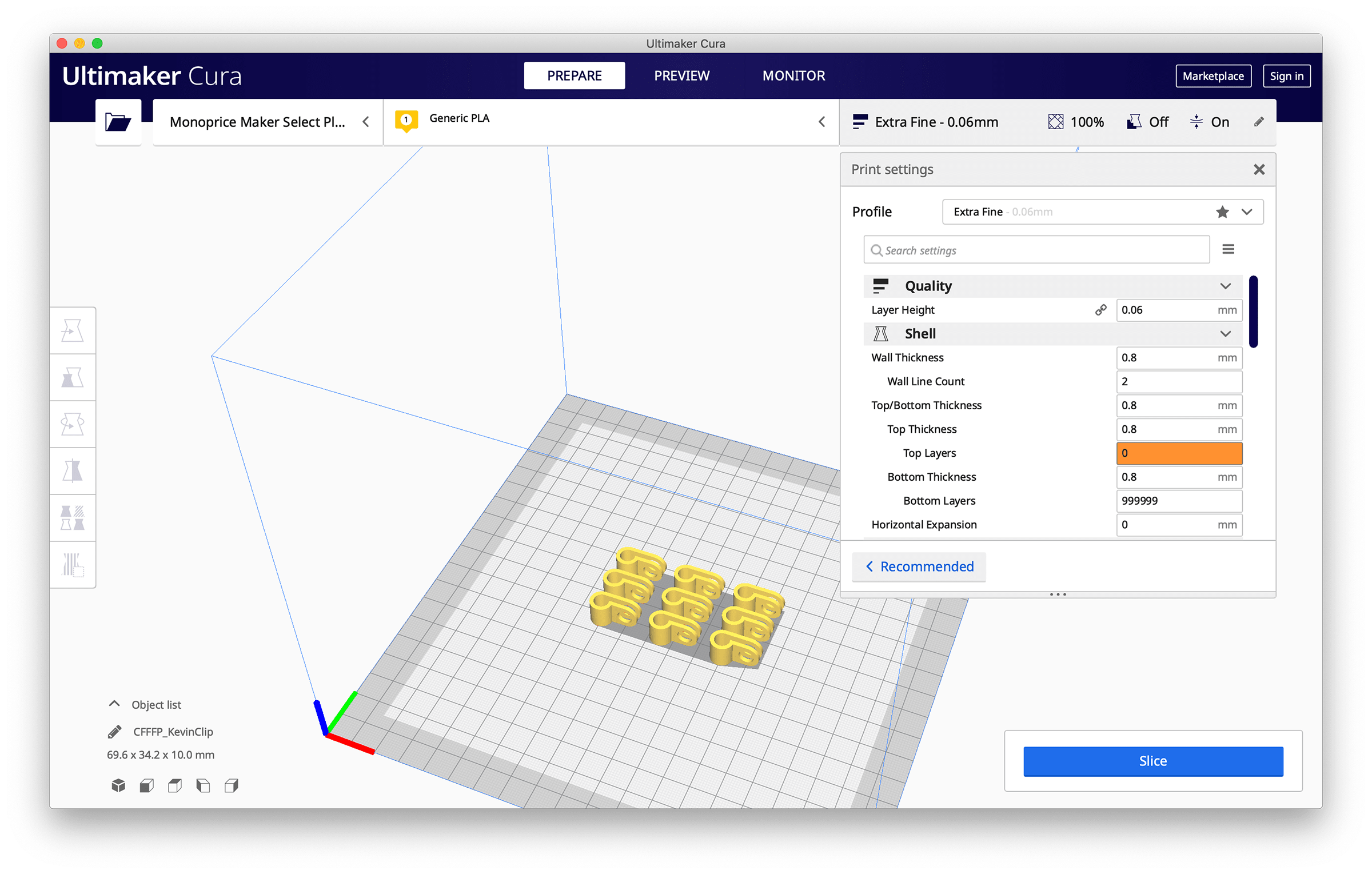
Task: Click the Extra Fine profile layers icon
Action: tap(860, 122)
